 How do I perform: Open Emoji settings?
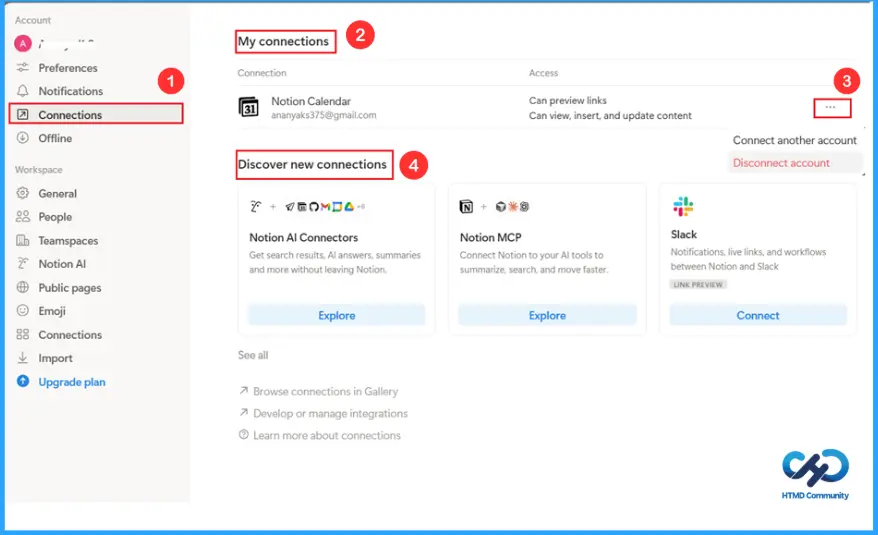point(52,311)
